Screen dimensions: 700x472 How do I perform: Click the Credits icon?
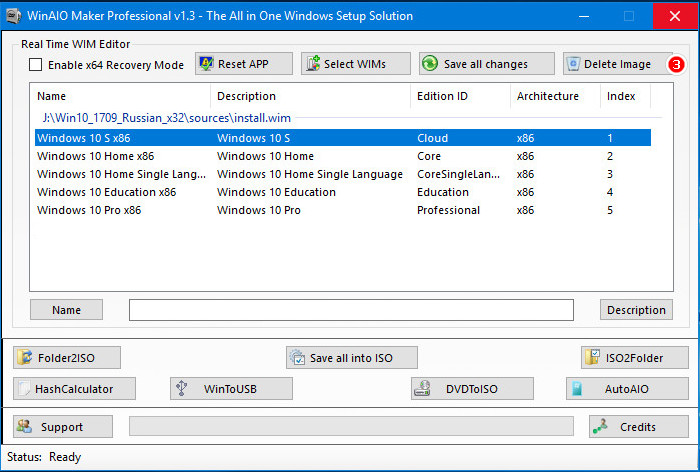coord(600,426)
